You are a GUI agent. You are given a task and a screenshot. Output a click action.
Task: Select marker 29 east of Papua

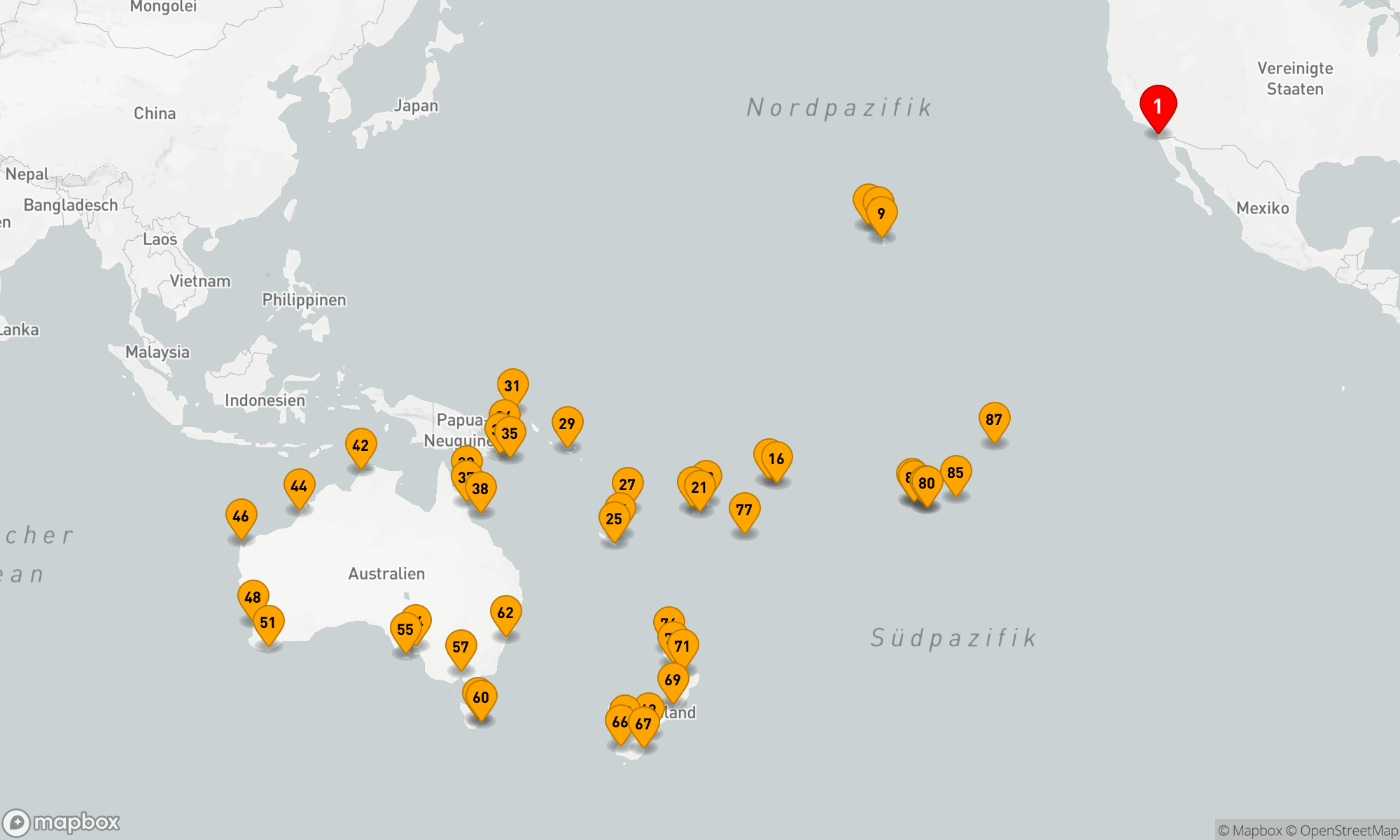[567, 424]
